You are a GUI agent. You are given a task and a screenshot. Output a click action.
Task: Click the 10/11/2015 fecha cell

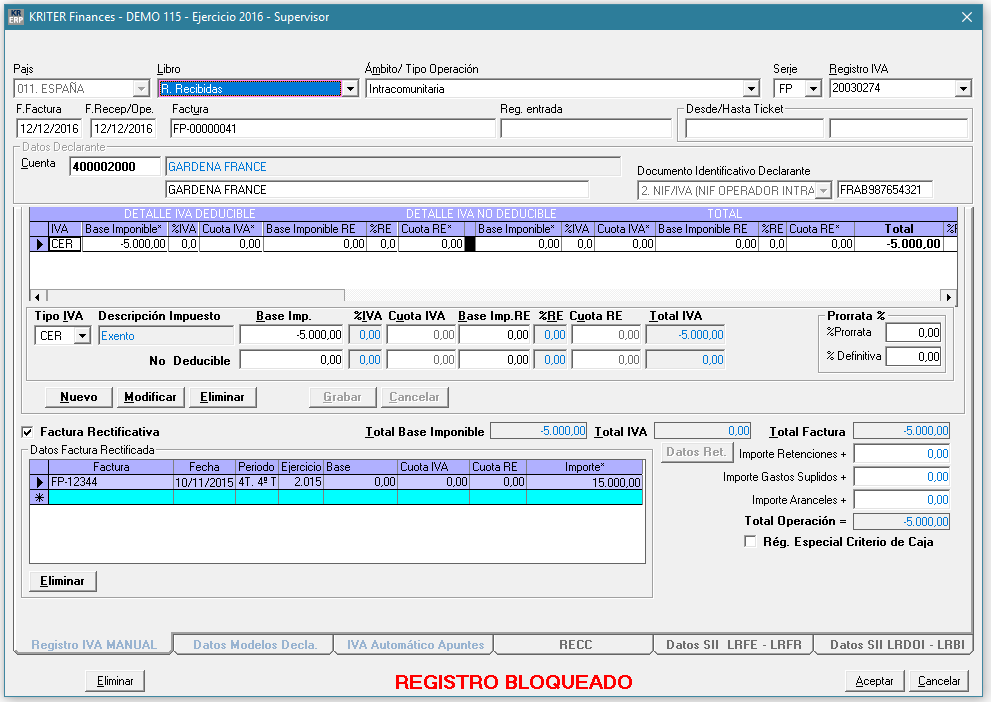(204, 482)
